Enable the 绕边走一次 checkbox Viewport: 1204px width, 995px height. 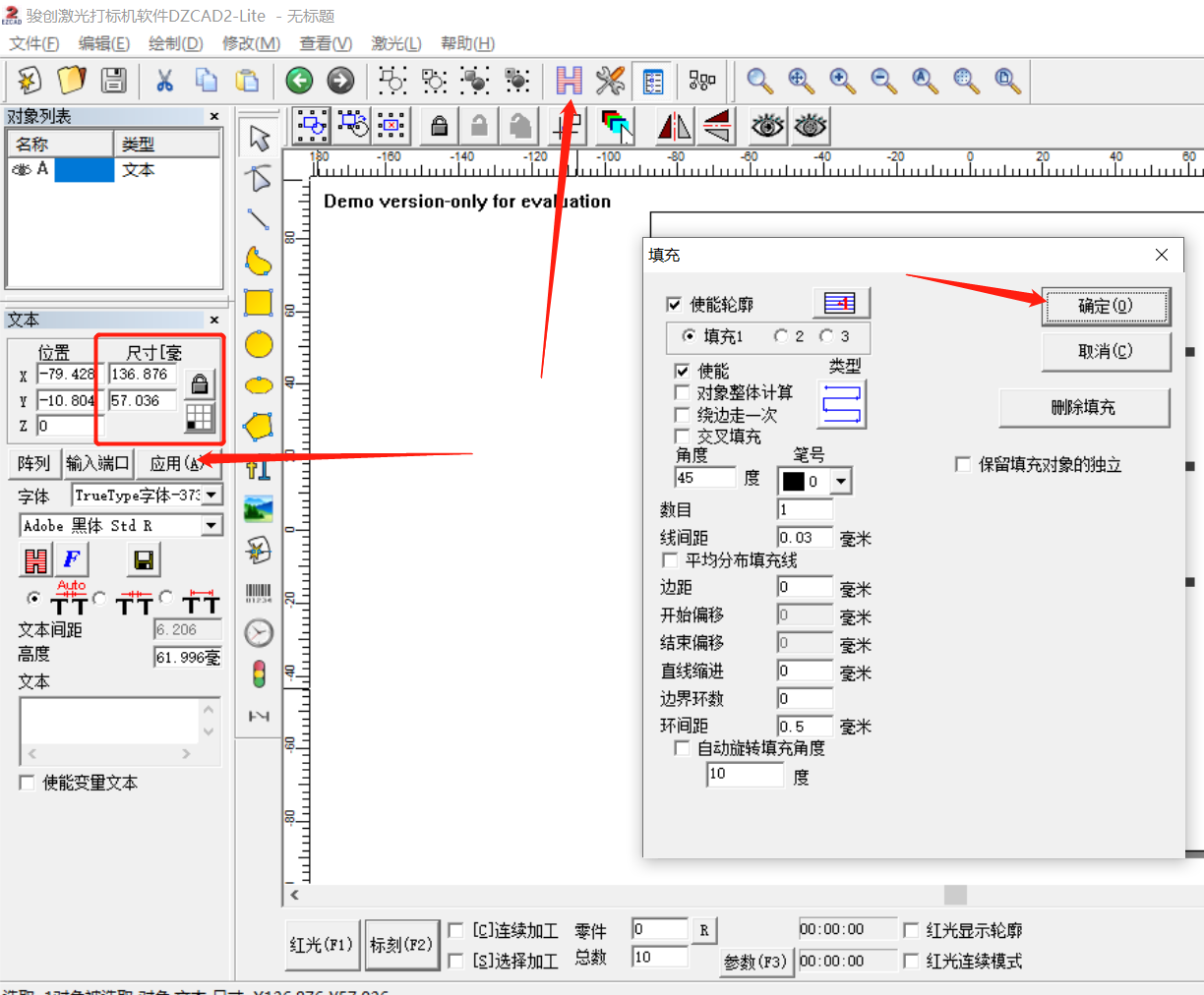682,415
